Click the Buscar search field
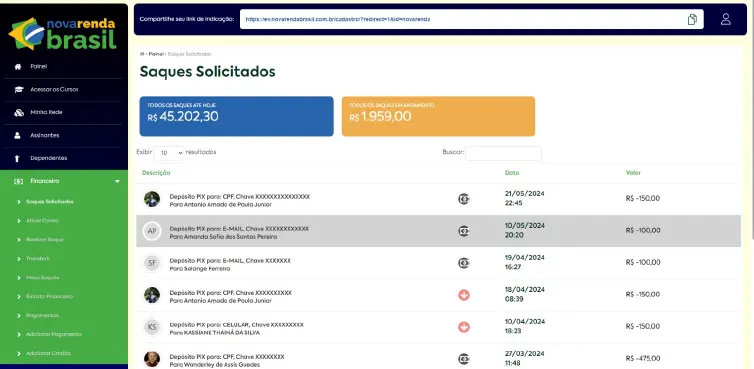The height and width of the screenshot is (369, 754). click(x=503, y=153)
